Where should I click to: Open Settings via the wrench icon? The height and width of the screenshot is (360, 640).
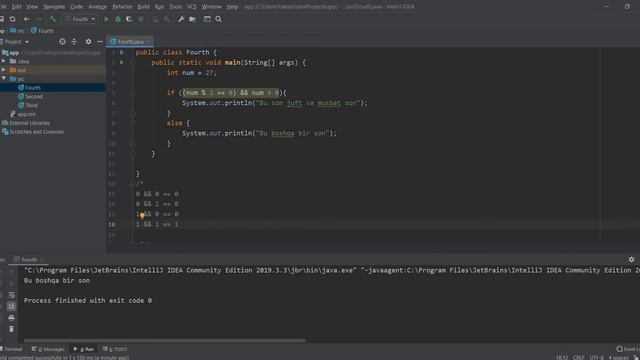[181, 19]
